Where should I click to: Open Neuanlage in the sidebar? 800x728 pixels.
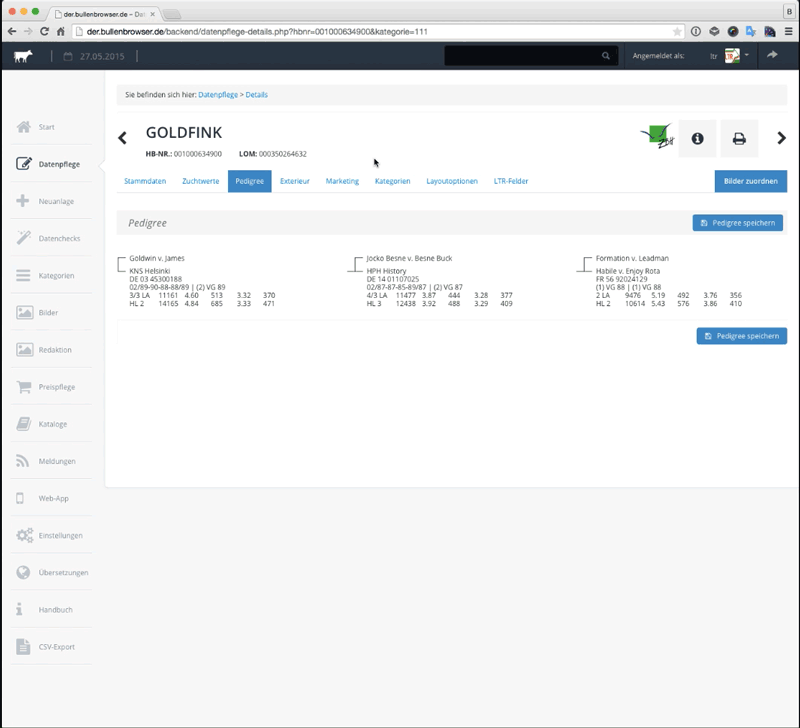click(56, 201)
